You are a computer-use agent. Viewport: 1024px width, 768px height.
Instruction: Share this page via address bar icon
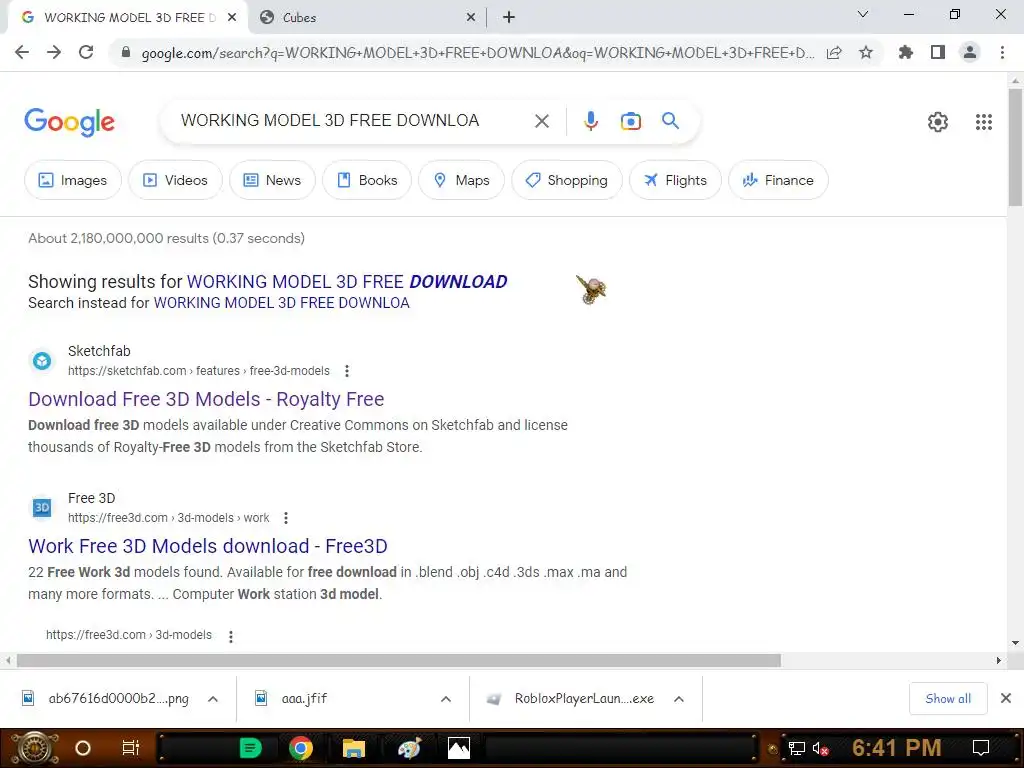[x=834, y=52]
